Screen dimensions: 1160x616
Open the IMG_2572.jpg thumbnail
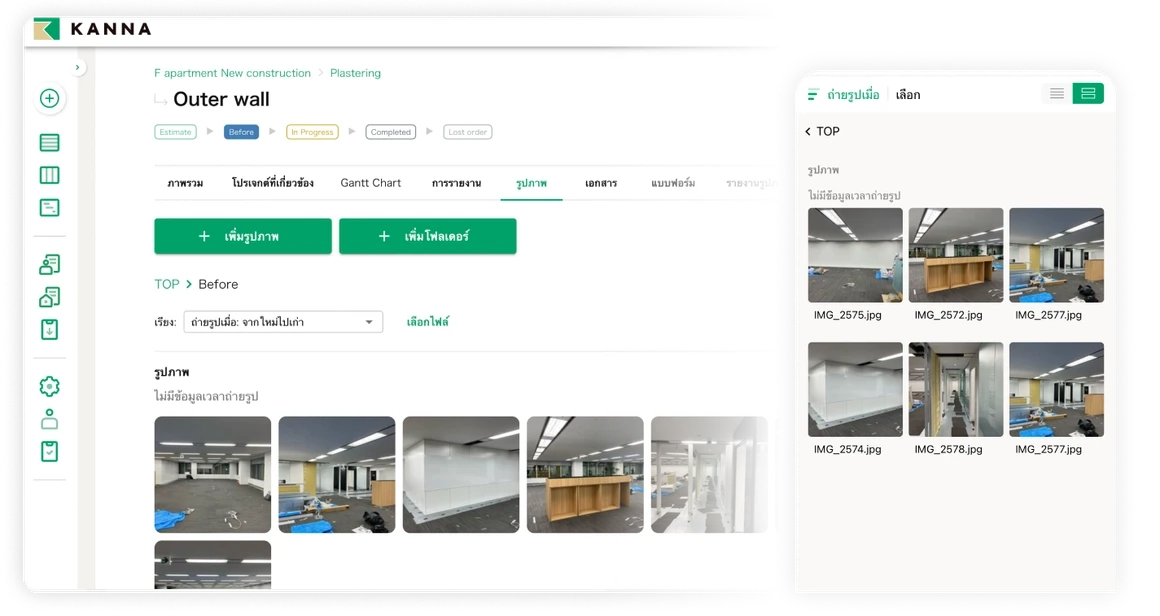(x=956, y=255)
